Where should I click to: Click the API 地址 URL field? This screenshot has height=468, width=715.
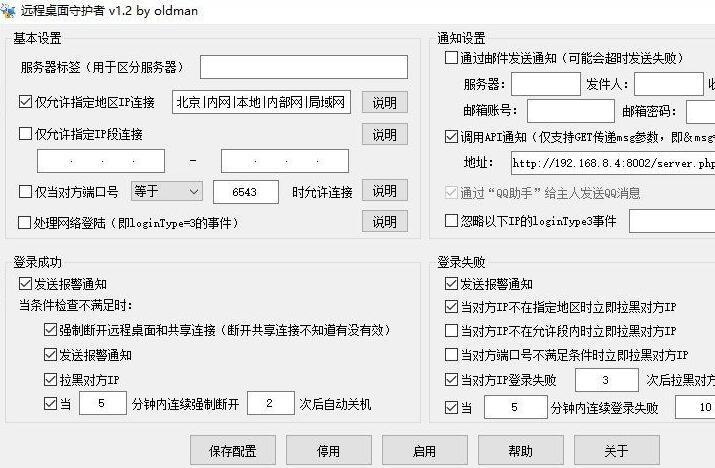[x=613, y=163]
